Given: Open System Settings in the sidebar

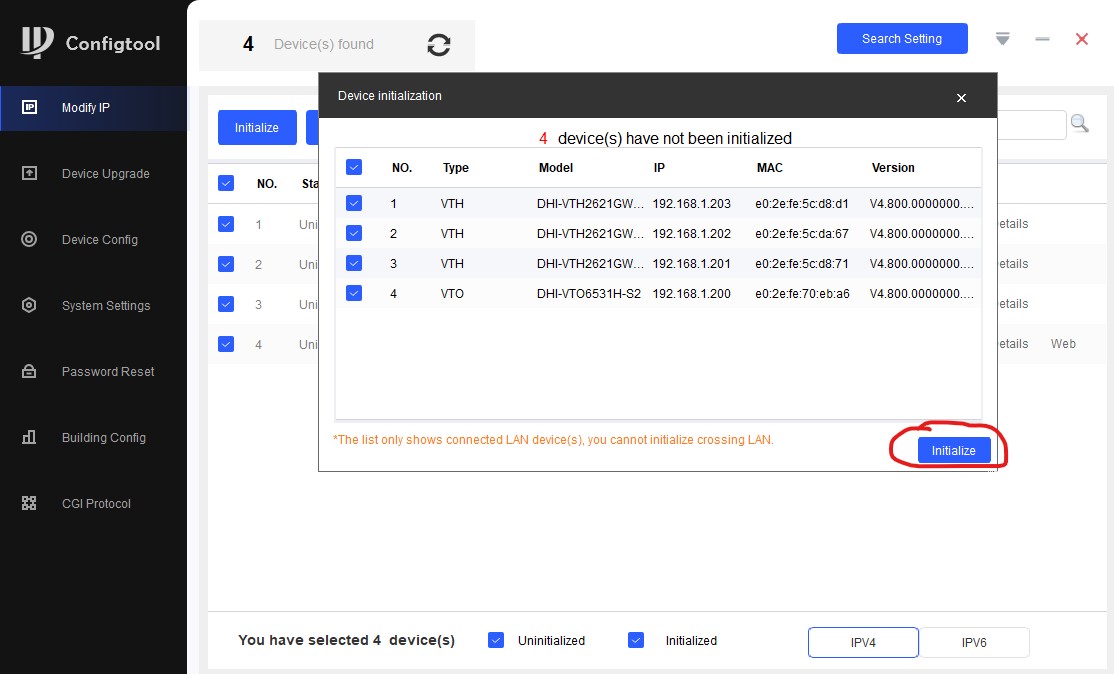Looking at the screenshot, I should click(x=105, y=306).
